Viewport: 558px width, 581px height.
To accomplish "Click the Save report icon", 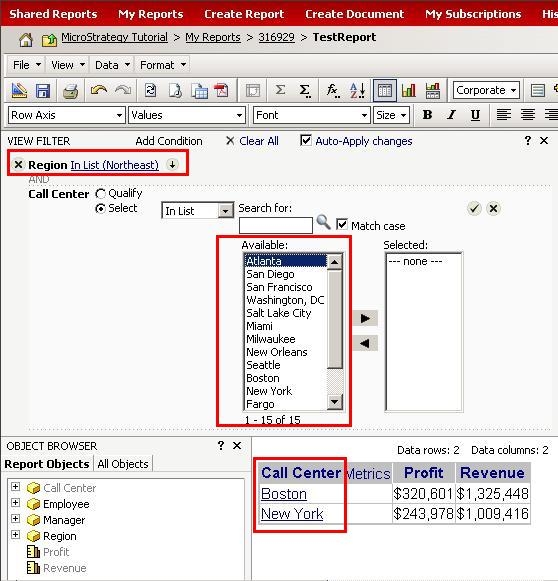I will (x=43, y=91).
